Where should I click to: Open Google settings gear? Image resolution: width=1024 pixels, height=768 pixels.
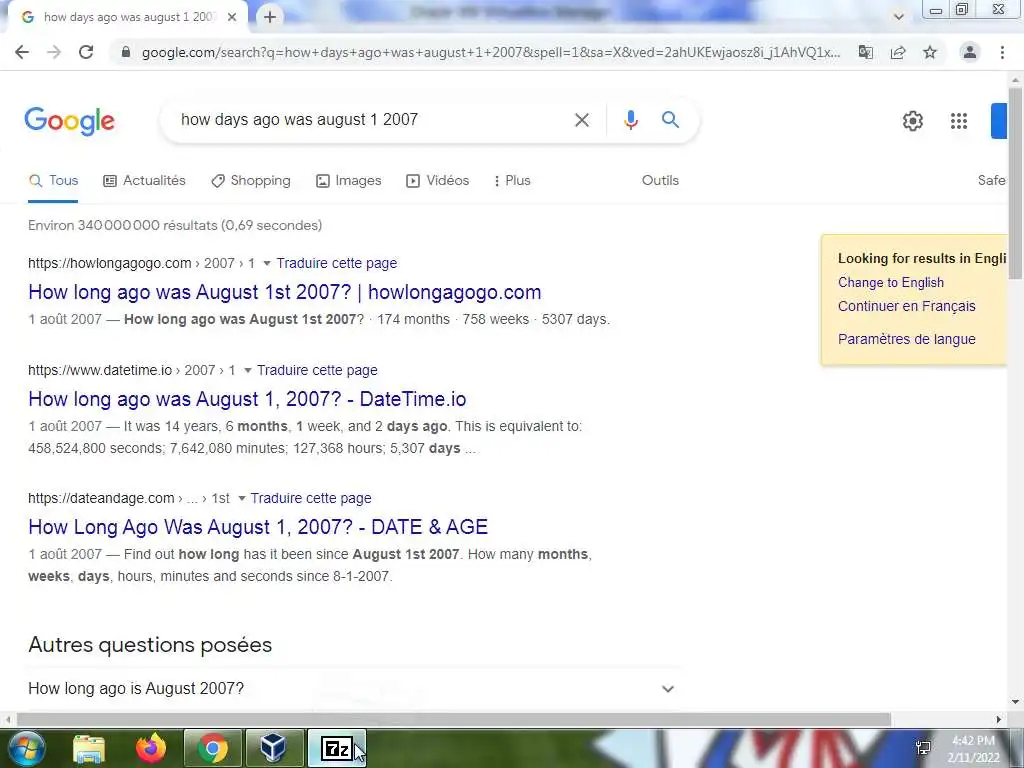click(912, 121)
